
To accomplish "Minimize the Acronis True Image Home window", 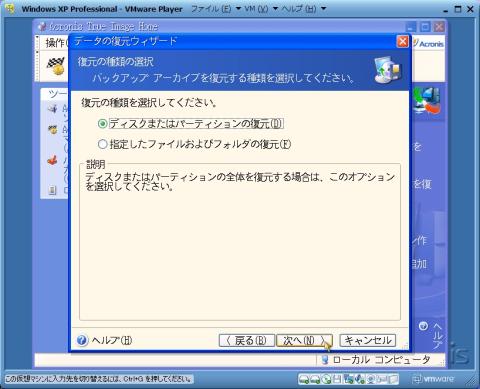I will pyautogui.click(x=412, y=27).
